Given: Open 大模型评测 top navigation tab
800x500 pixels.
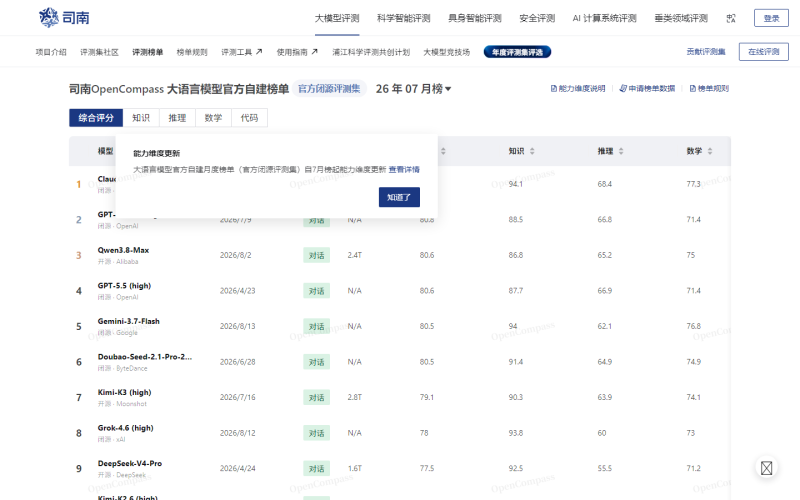Looking at the screenshot, I should [x=337, y=18].
